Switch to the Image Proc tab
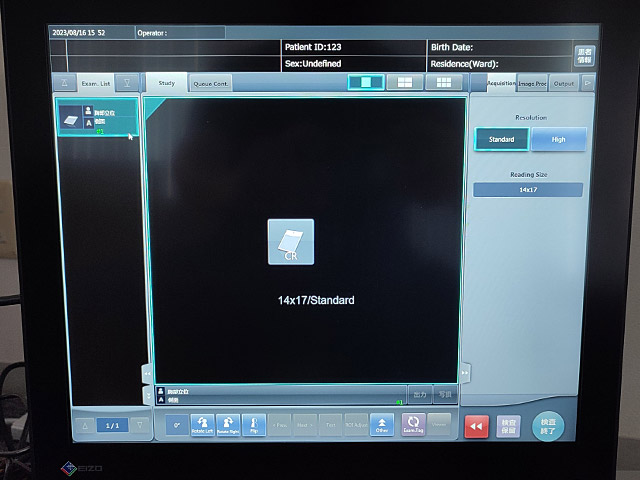This screenshot has height=480, width=640. tap(532, 83)
